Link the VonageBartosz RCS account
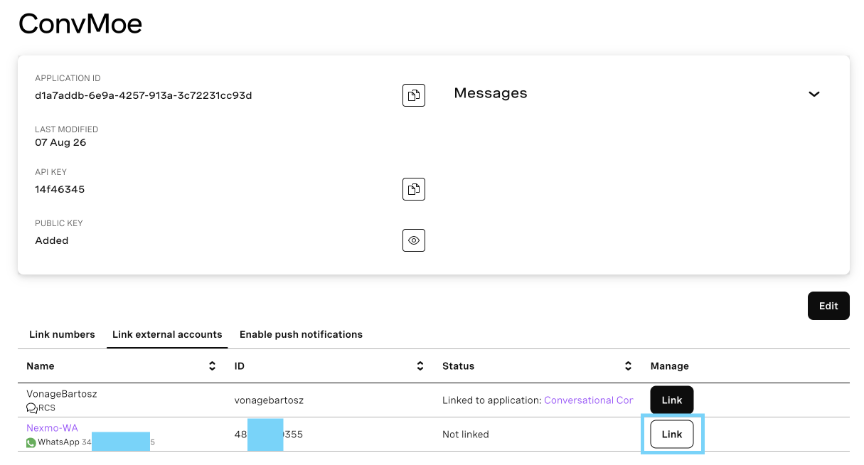The width and height of the screenshot is (864, 465). (x=672, y=400)
